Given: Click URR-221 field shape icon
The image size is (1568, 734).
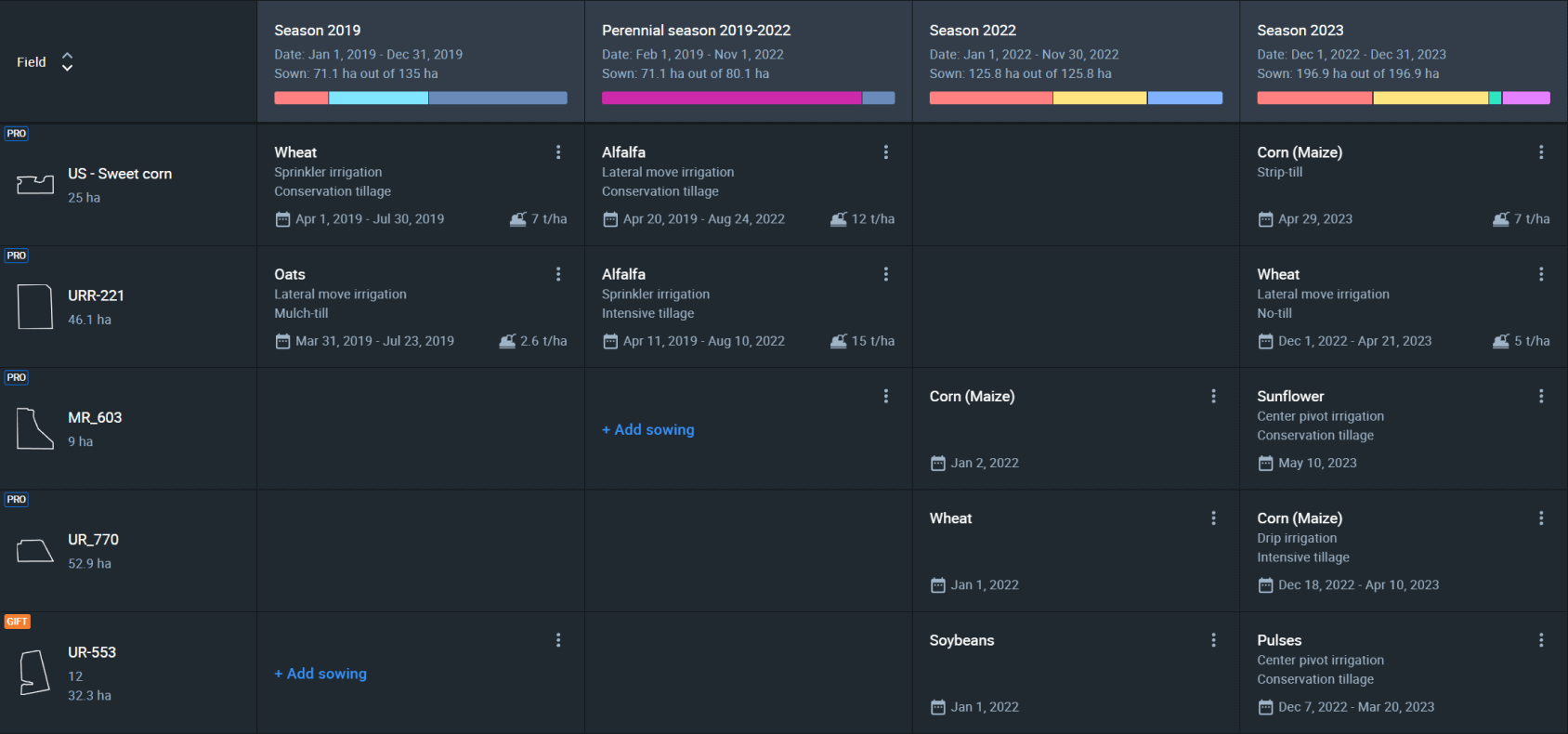Looking at the screenshot, I should tap(35, 307).
